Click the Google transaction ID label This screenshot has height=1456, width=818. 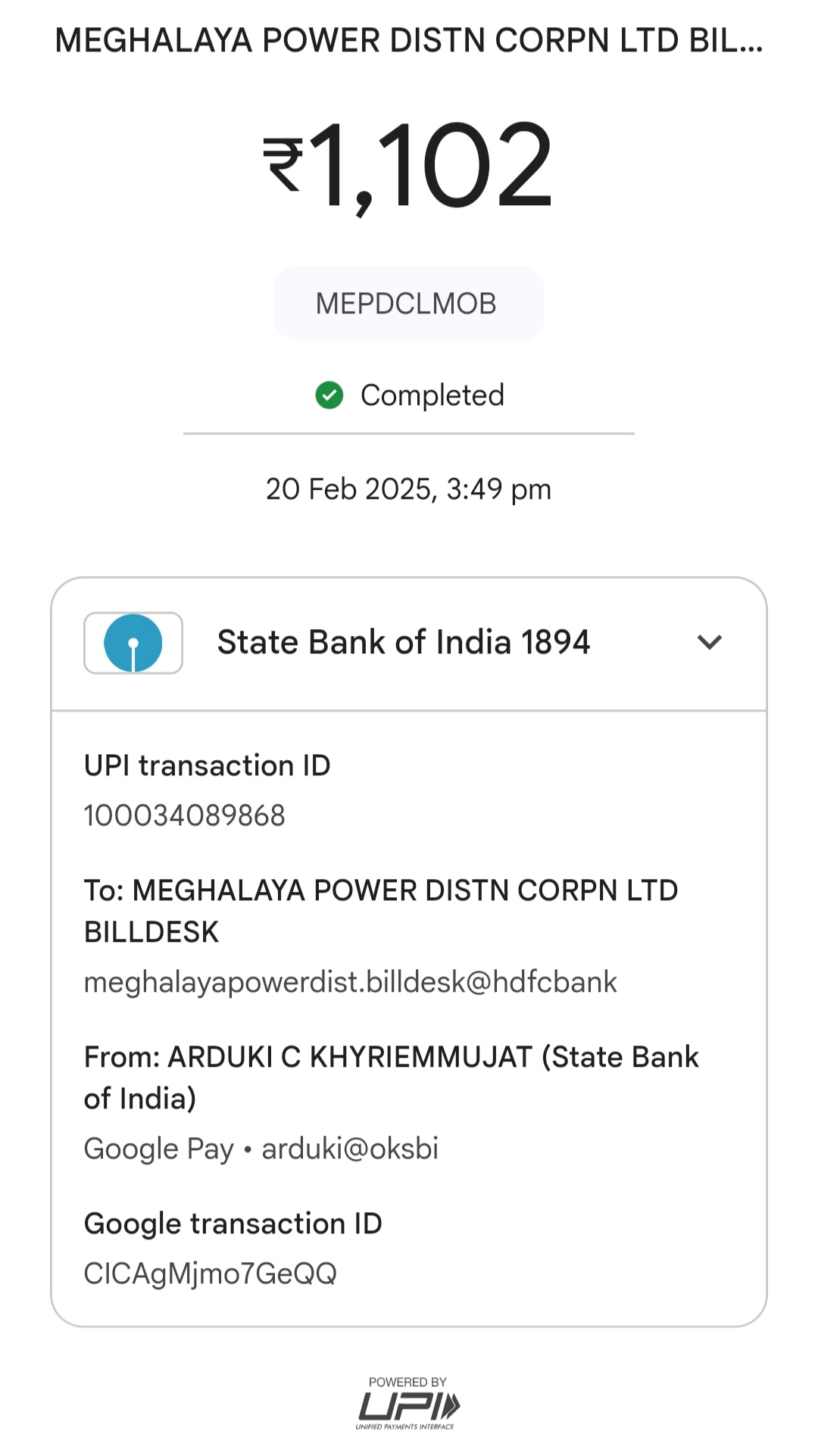(233, 1224)
